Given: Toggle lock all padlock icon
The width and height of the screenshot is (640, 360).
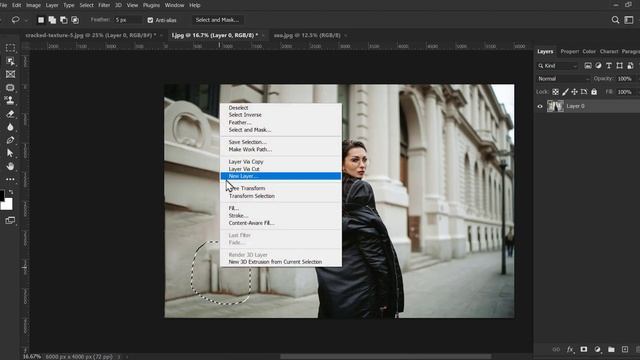Looking at the screenshot, I should [594, 92].
